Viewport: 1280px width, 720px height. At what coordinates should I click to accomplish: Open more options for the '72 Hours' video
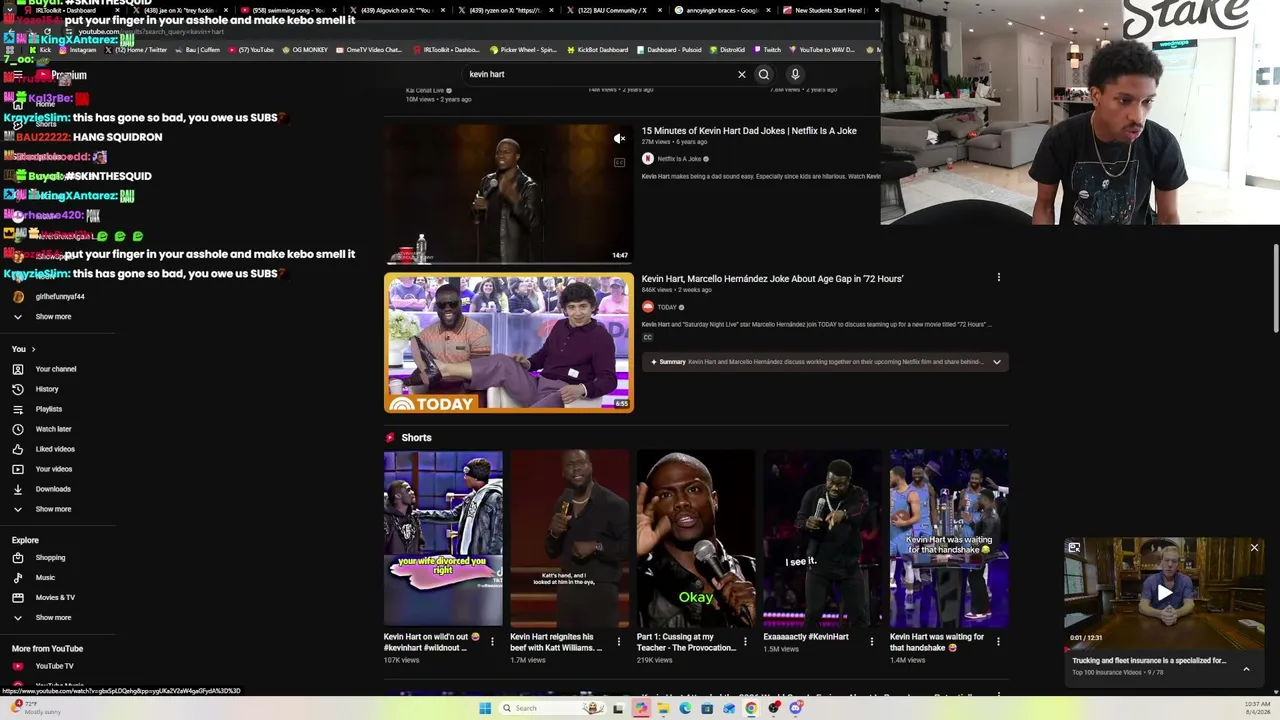[998, 278]
